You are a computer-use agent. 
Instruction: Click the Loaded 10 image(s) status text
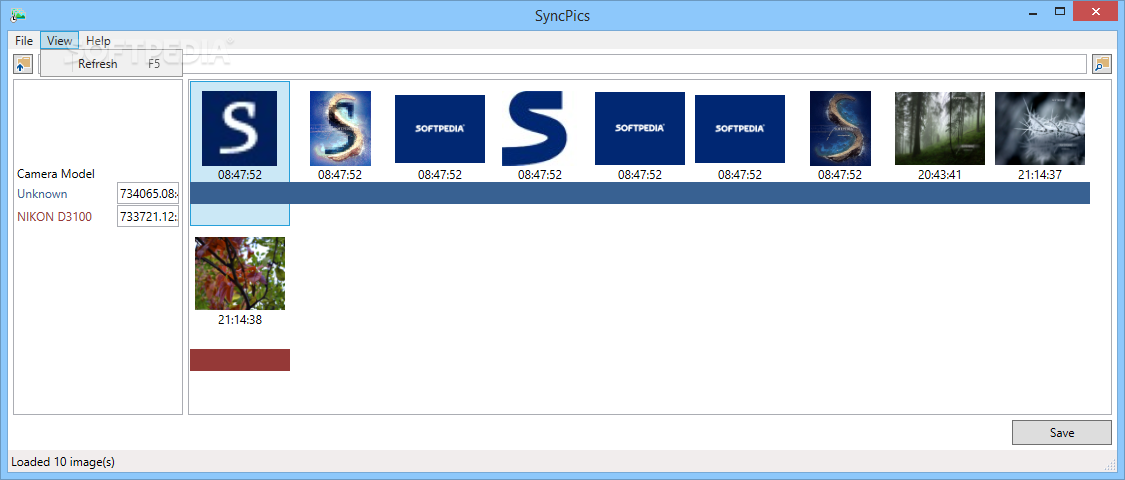coord(63,462)
